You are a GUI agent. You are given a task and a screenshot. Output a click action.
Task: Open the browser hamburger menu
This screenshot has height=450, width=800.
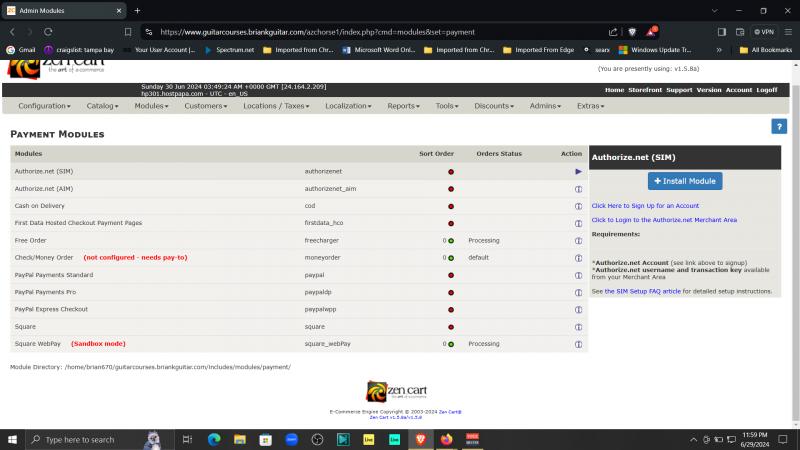(x=788, y=32)
